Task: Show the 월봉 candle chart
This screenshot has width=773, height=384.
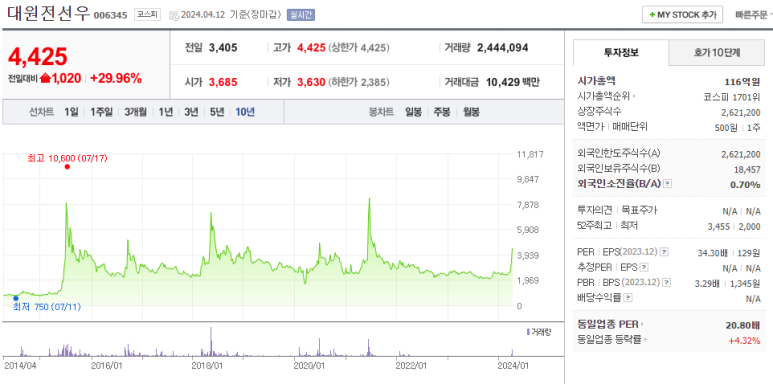Action: (x=471, y=112)
